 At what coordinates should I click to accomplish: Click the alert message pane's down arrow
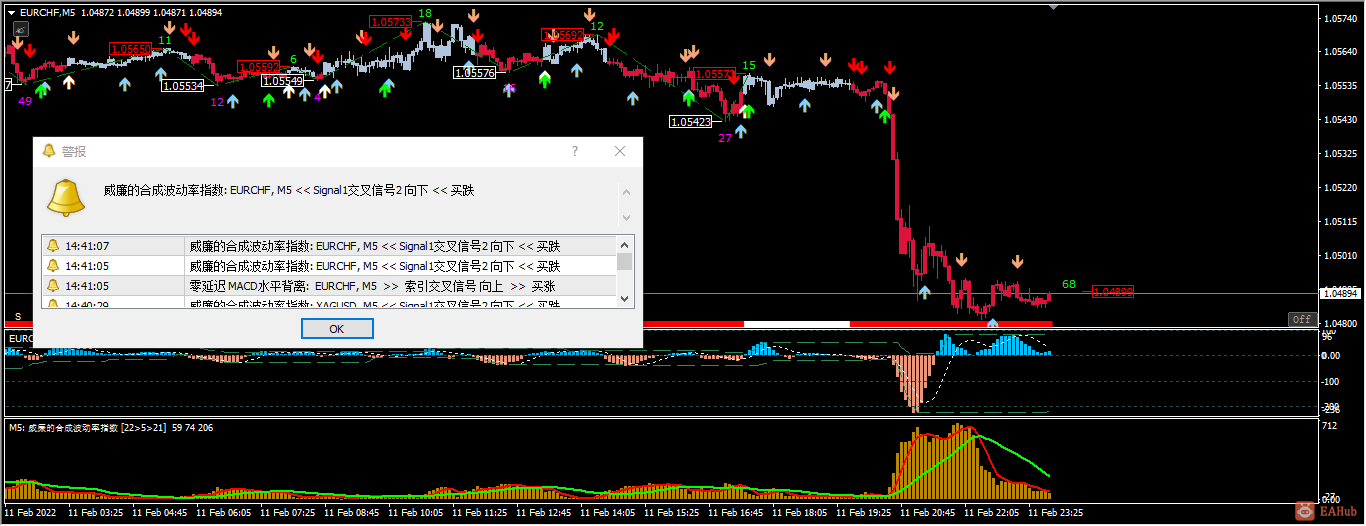tap(626, 217)
